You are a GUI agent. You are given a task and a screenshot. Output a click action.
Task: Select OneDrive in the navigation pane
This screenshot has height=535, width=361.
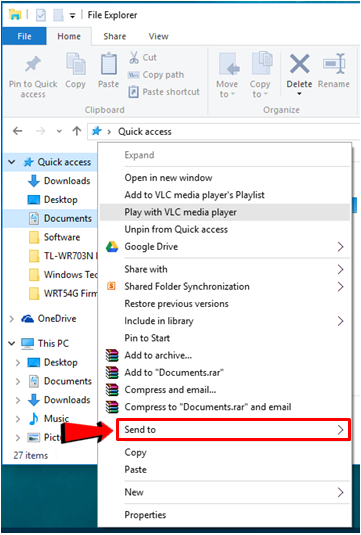pyautogui.click(x=57, y=318)
